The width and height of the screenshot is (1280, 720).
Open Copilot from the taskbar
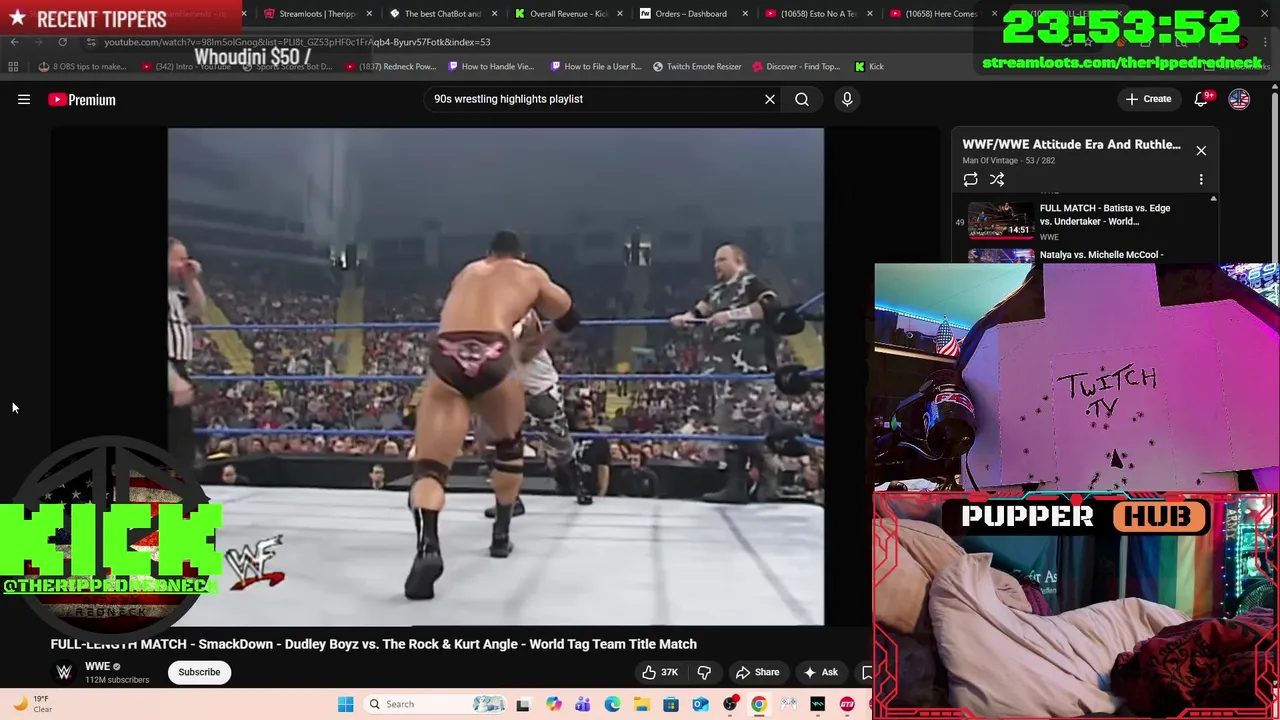[x=553, y=704]
